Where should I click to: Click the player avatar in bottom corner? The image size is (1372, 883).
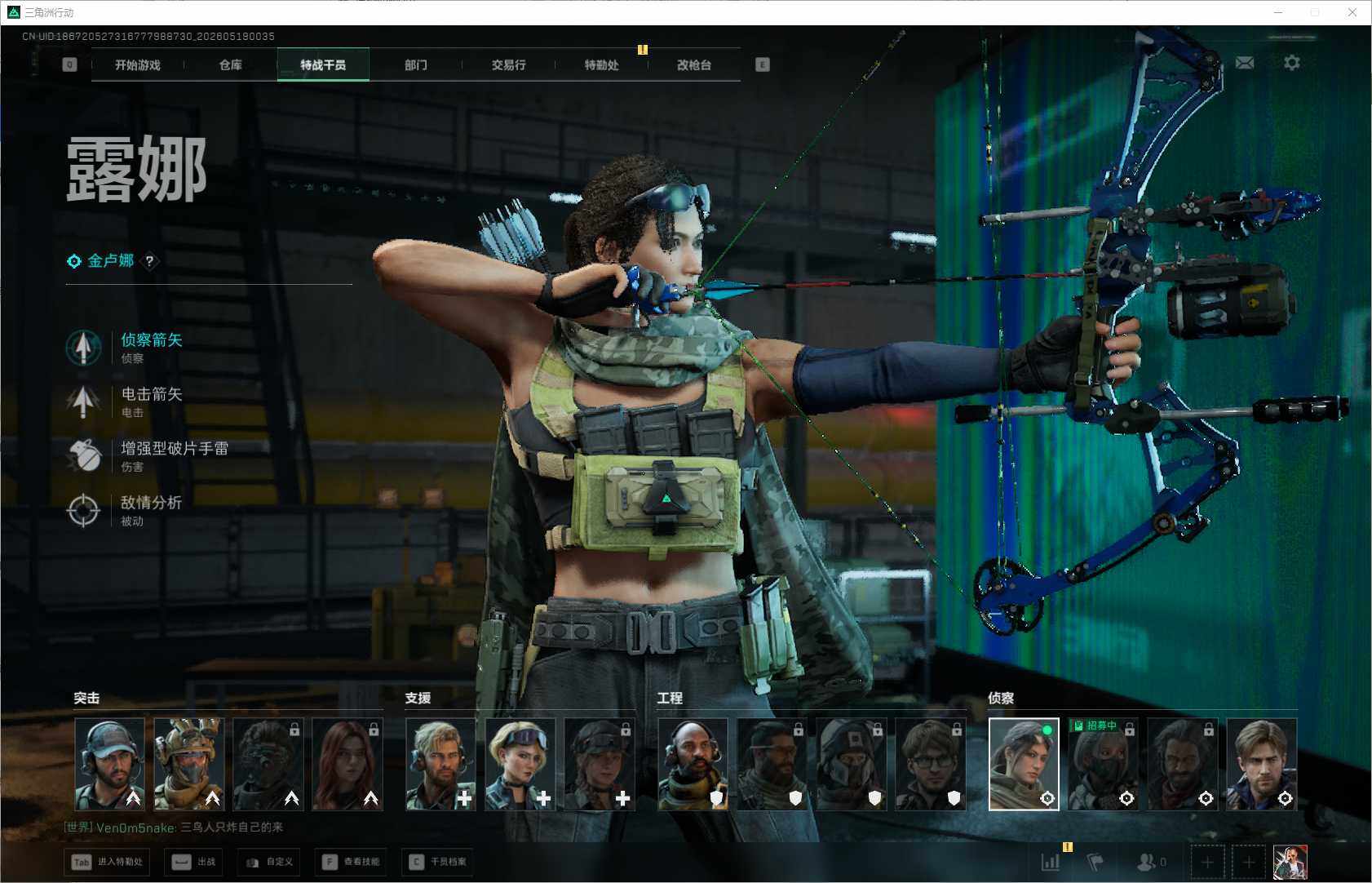pos(1290,863)
